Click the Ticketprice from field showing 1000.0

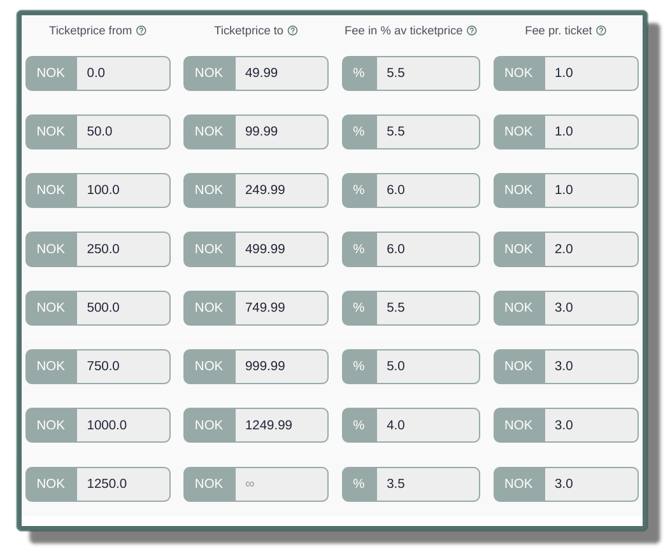point(122,425)
